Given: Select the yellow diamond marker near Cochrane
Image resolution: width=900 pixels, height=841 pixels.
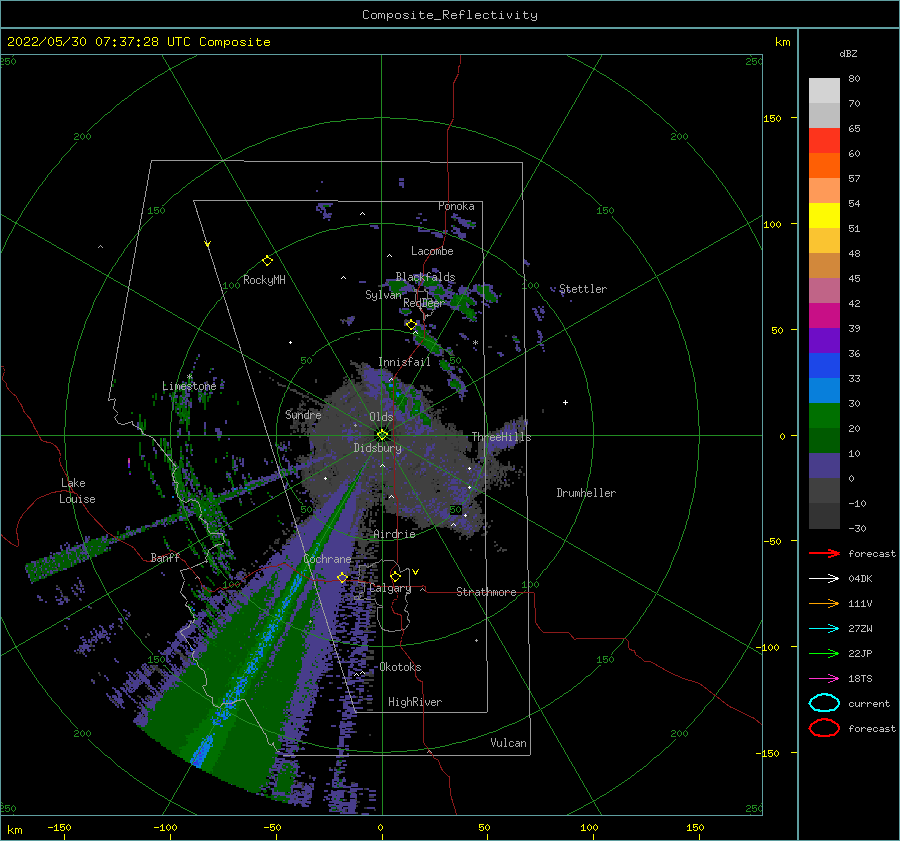Looking at the screenshot, I should (x=342, y=577).
